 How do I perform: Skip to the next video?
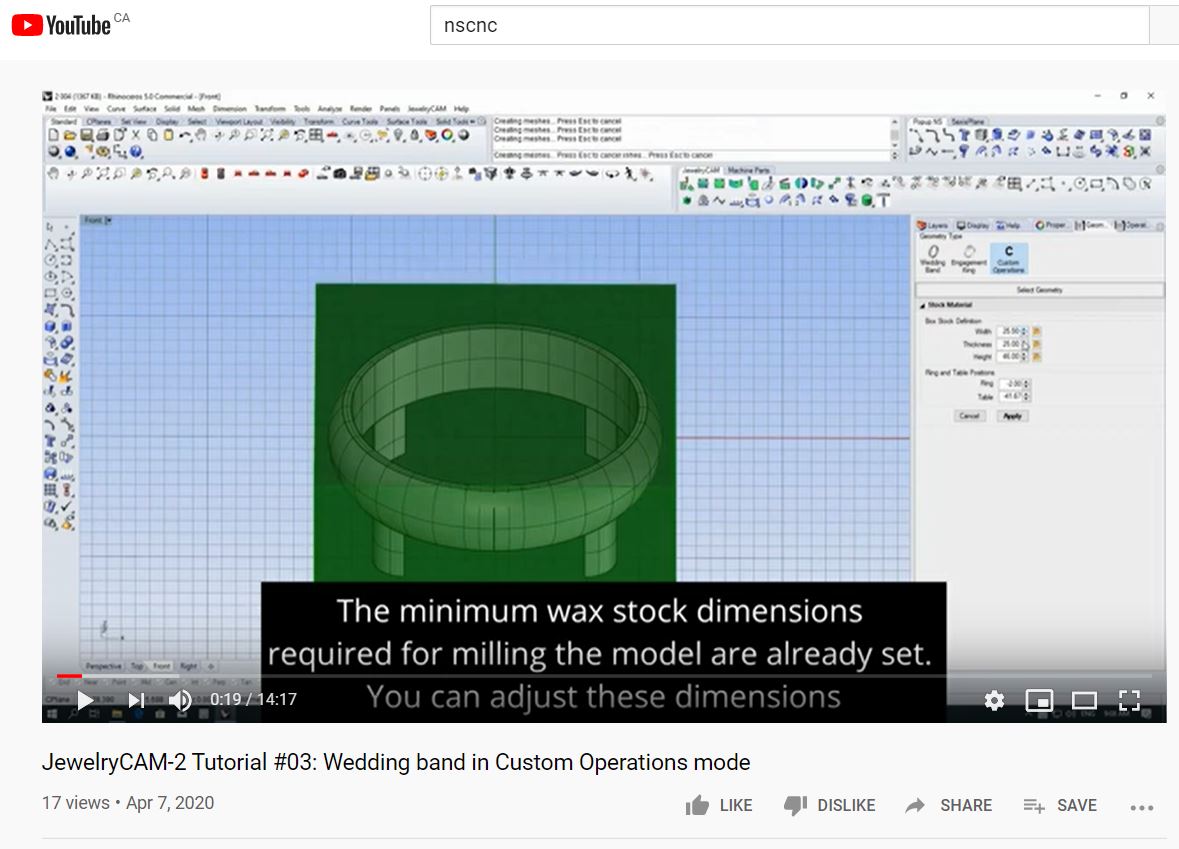point(136,700)
